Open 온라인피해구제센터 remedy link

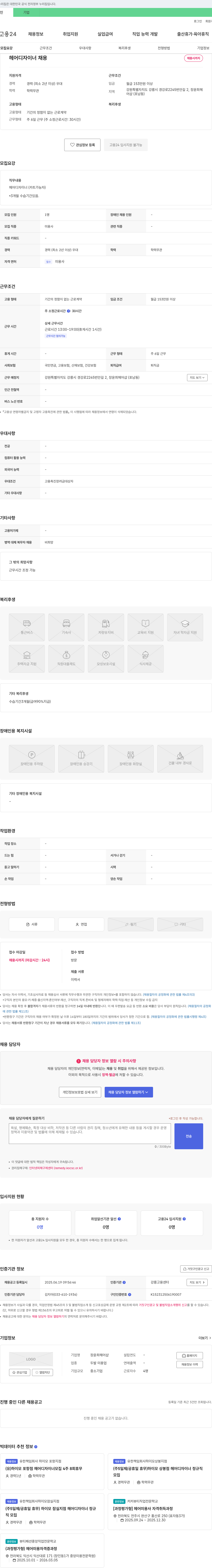point(56,1168)
